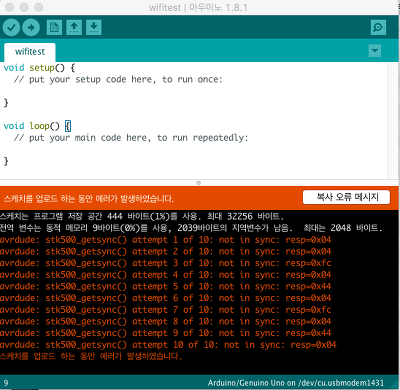Click the 'put your setup code here' comment
400x390 pixels.
click(118, 79)
